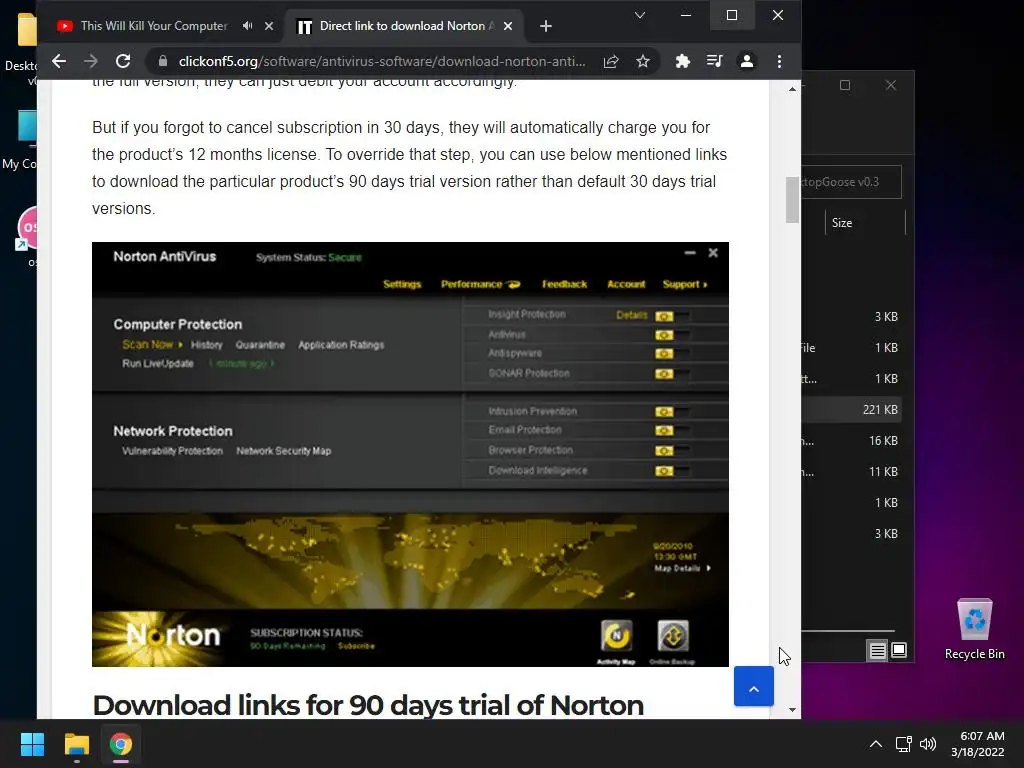Open the Chrome extensions puzzle icon
This screenshot has height=768, width=1024.
(x=682, y=61)
